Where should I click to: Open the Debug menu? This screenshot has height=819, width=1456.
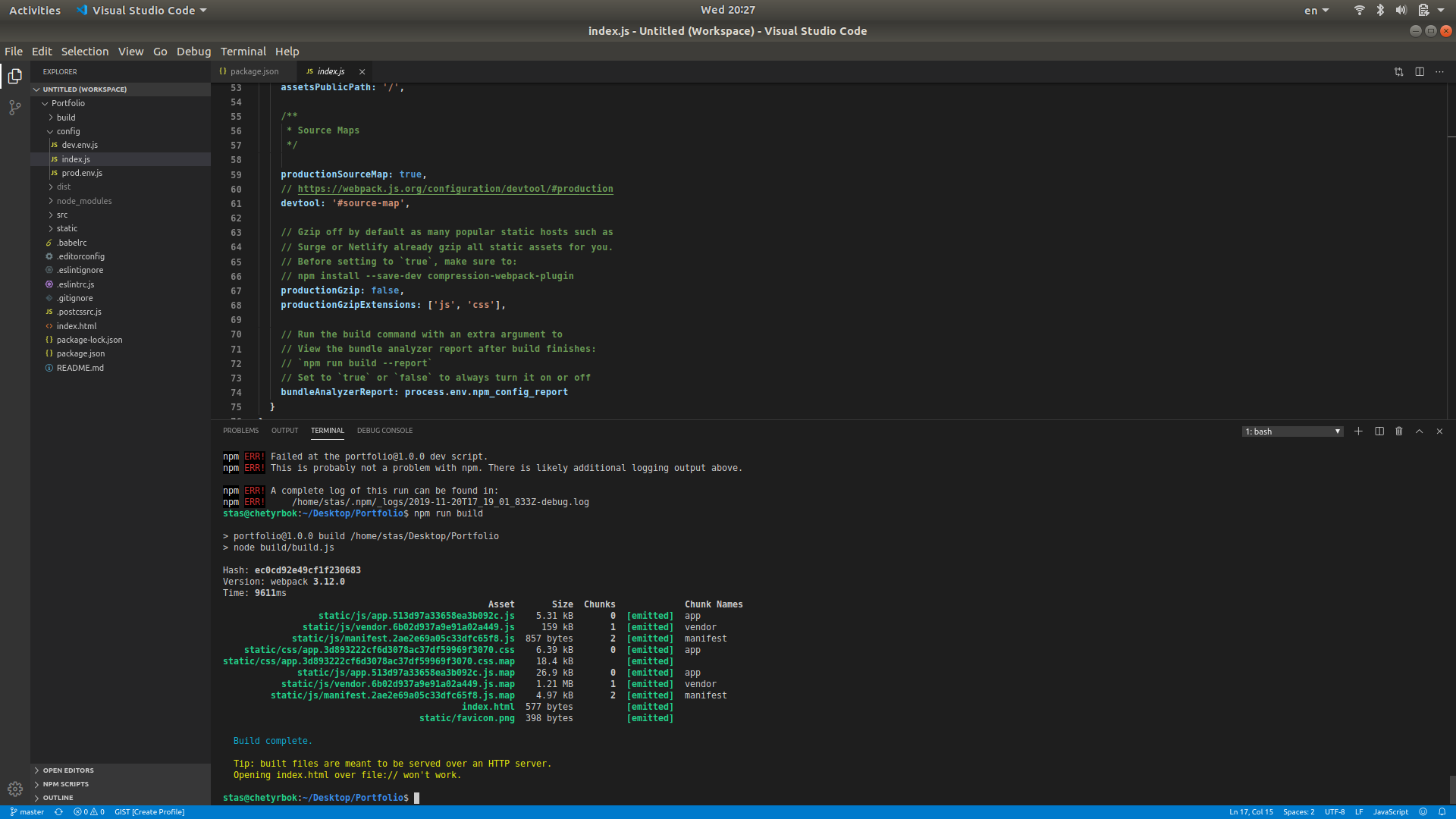(193, 52)
